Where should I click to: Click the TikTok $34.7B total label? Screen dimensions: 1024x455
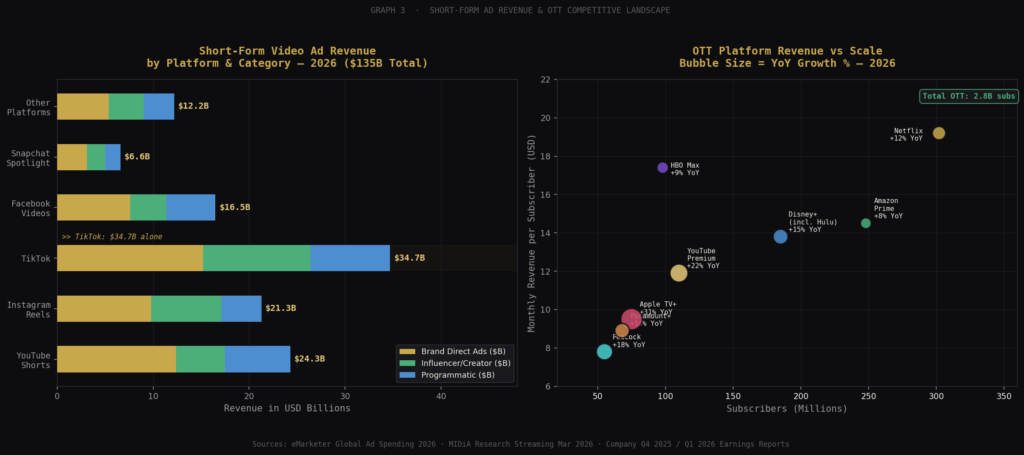point(409,258)
